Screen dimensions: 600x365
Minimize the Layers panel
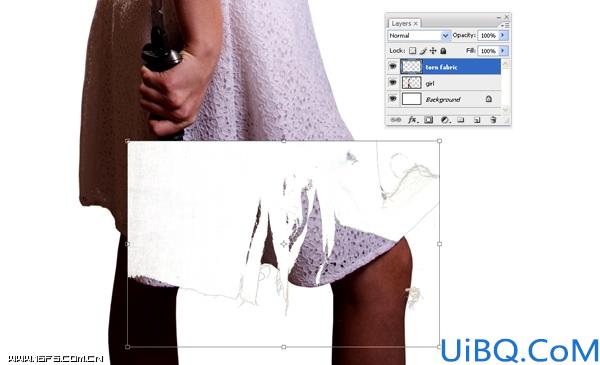click(x=499, y=17)
